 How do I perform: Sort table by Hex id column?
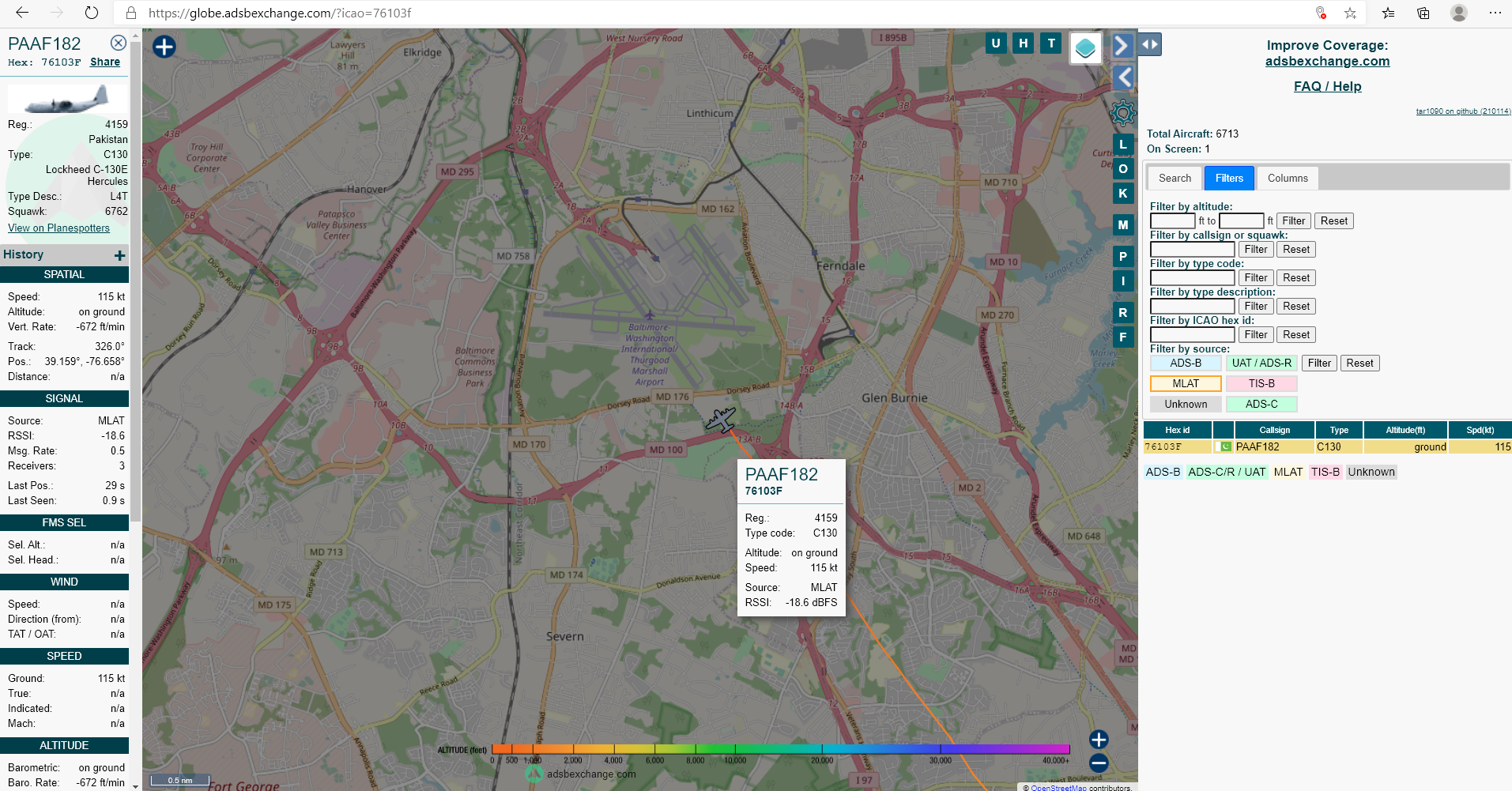1178,430
